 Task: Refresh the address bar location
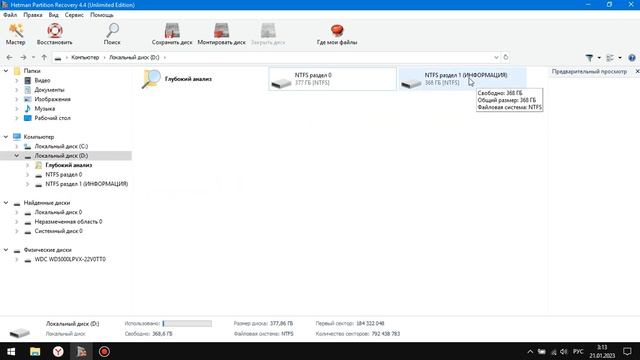click(506, 57)
